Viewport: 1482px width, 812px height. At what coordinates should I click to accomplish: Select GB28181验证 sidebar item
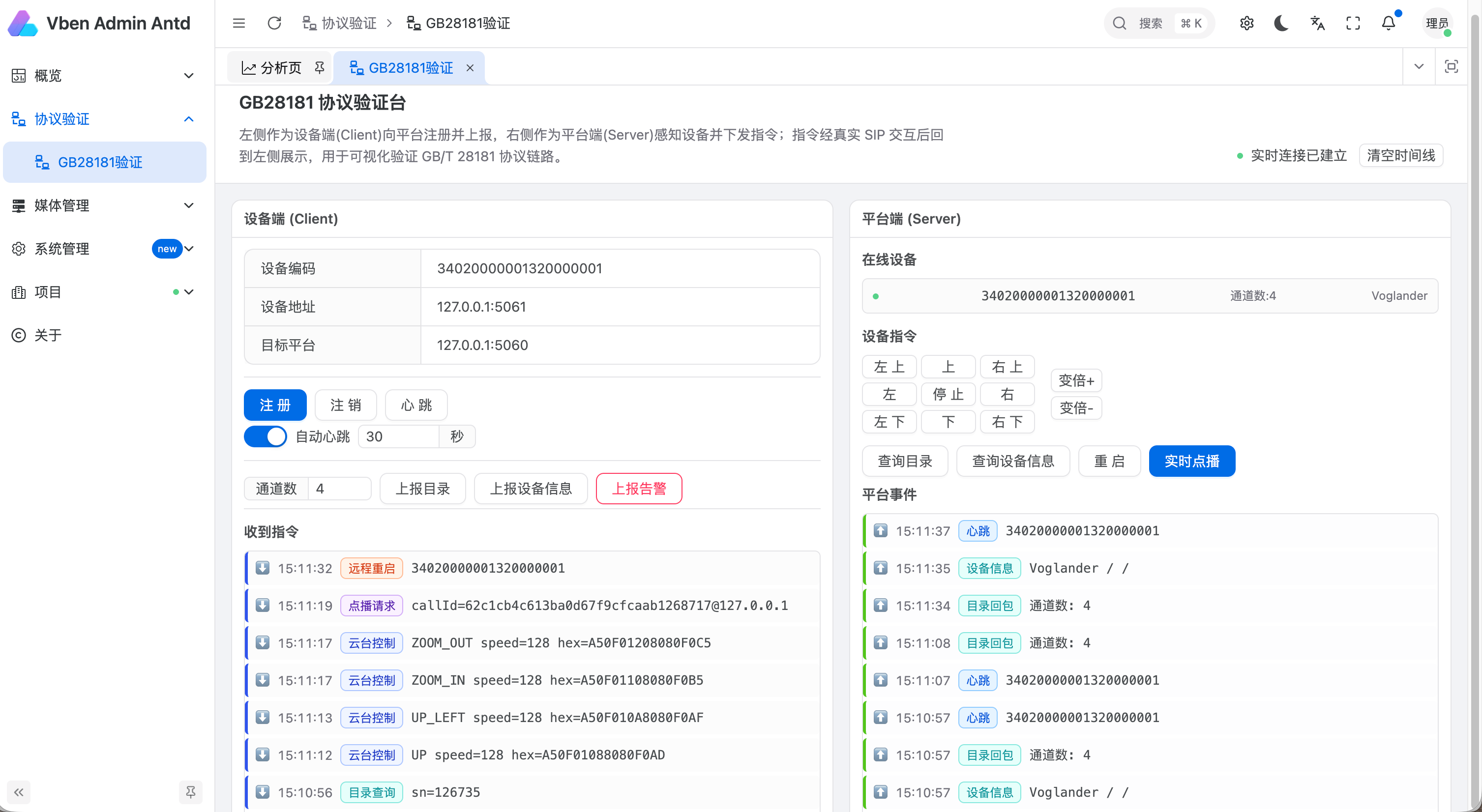pyautogui.click(x=104, y=162)
